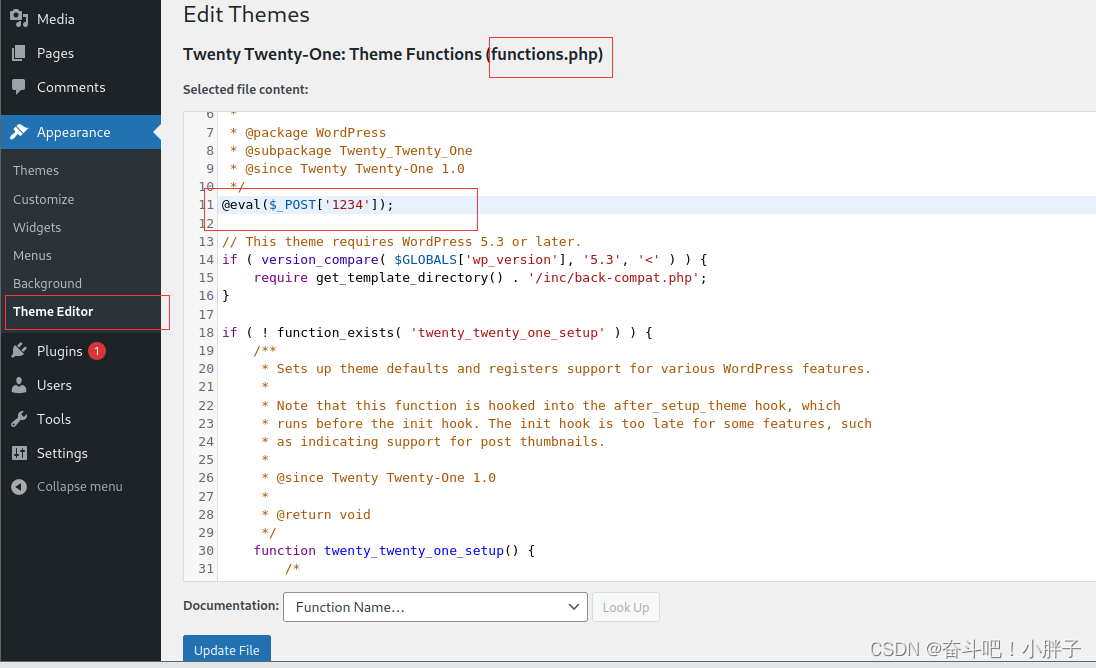Click the Pages icon in sidebar
This screenshot has width=1096, height=668.
(19, 53)
